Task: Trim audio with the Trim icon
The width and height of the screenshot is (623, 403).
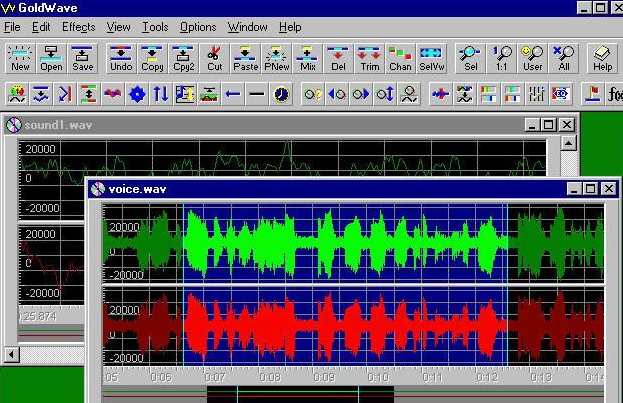Action: pyautogui.click(x=369, y=58)
